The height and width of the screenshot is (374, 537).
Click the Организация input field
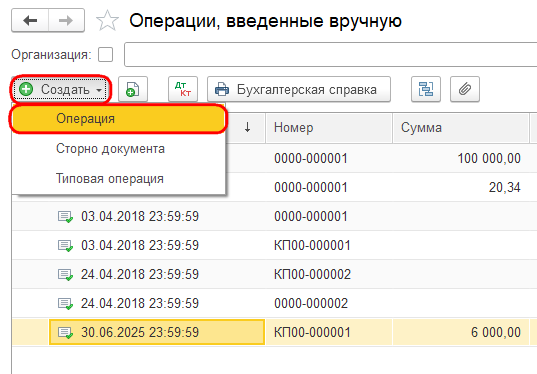pos(330,54)
